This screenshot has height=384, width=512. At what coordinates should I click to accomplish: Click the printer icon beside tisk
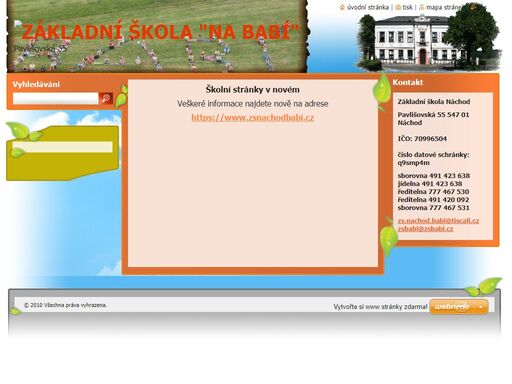pos(398,7)
